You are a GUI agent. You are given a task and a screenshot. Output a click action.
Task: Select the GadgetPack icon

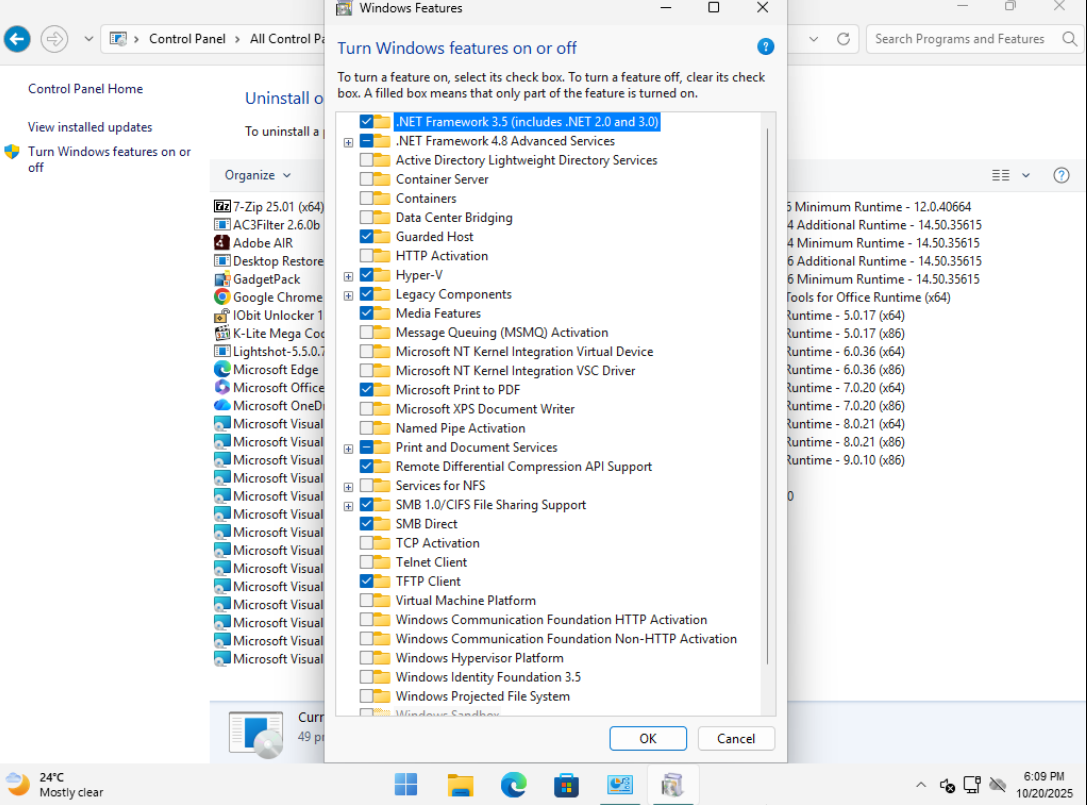(x=222, y=279)
